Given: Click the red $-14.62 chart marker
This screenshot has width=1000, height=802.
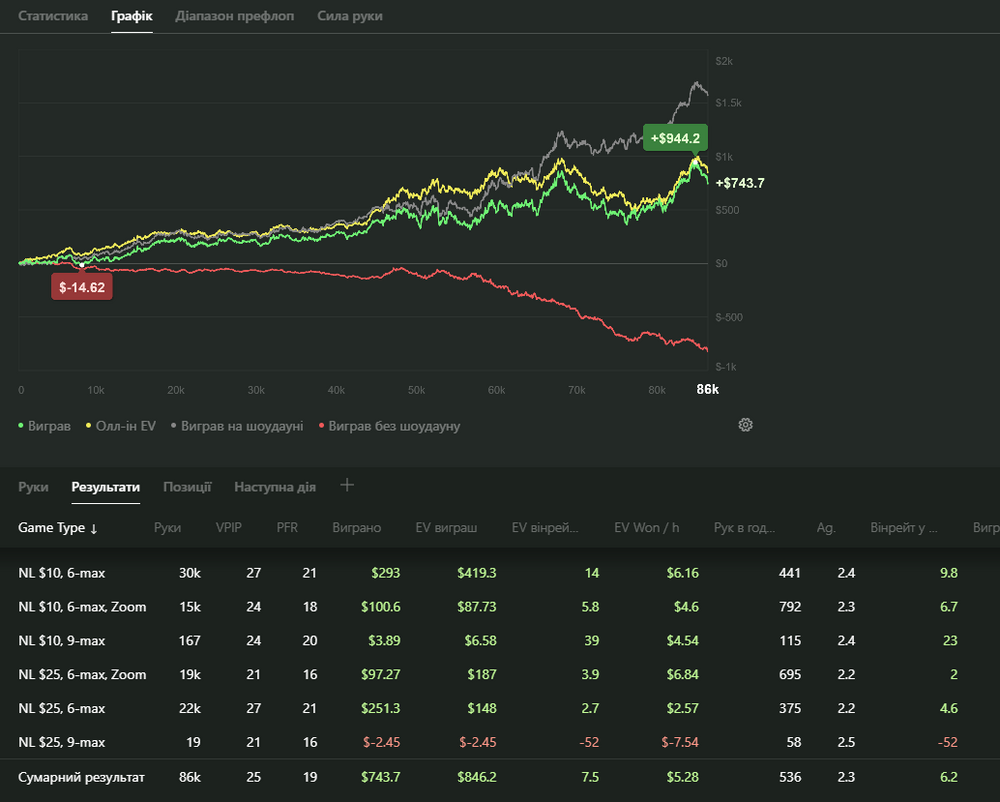Looking at the screenshot, I should 82,287.
